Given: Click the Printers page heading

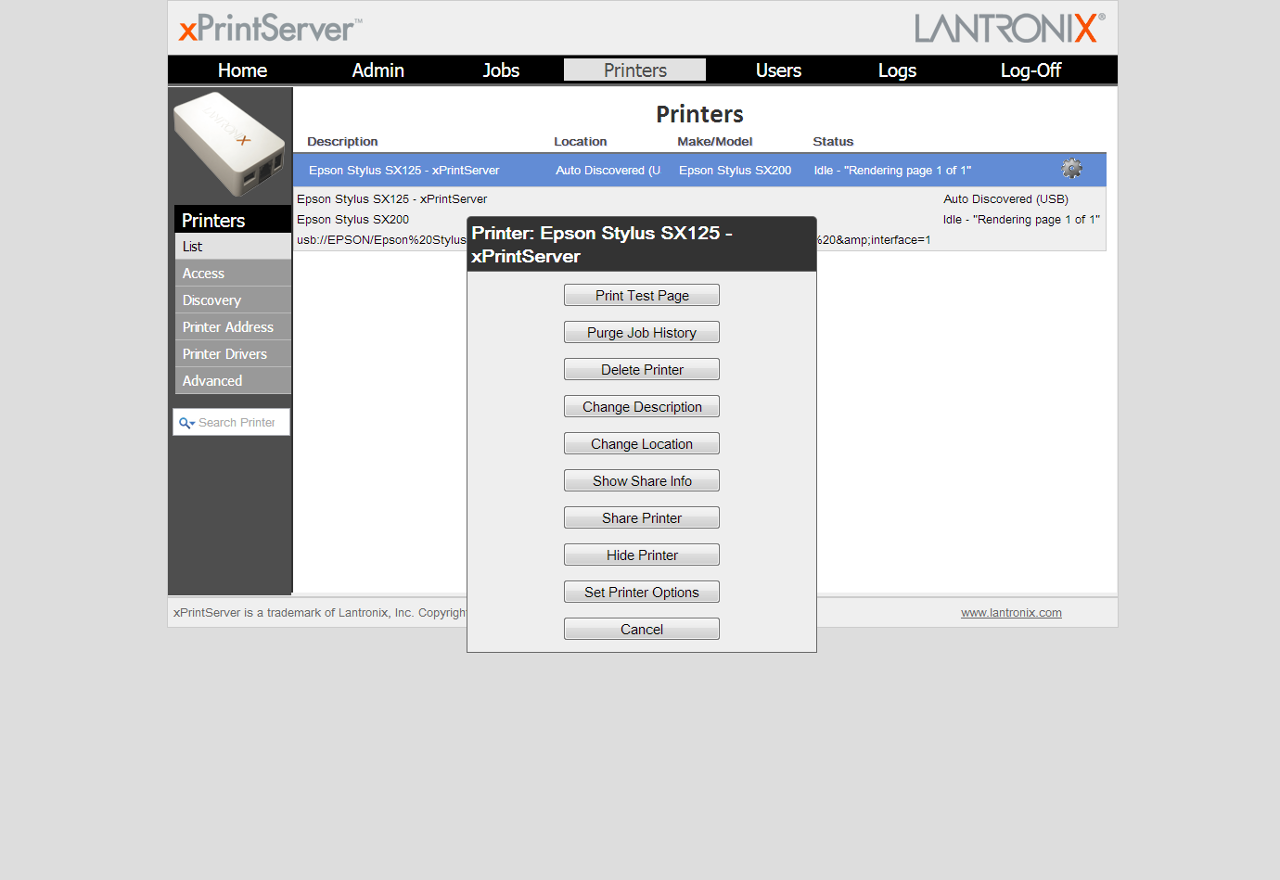Looking at the screenshot, I should point(700,114).
